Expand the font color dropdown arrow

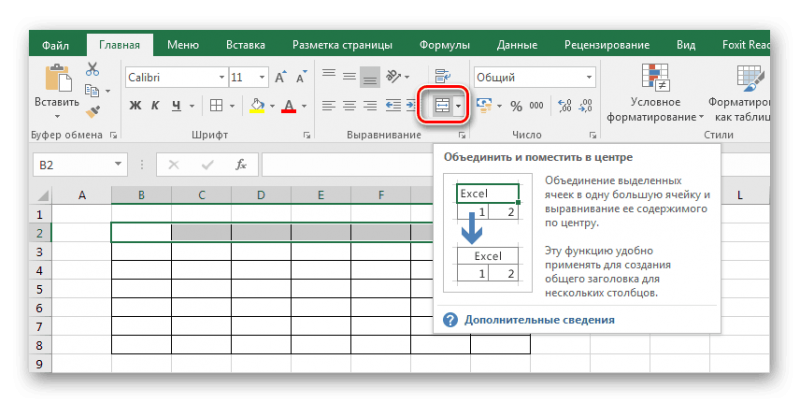point(304,106)
